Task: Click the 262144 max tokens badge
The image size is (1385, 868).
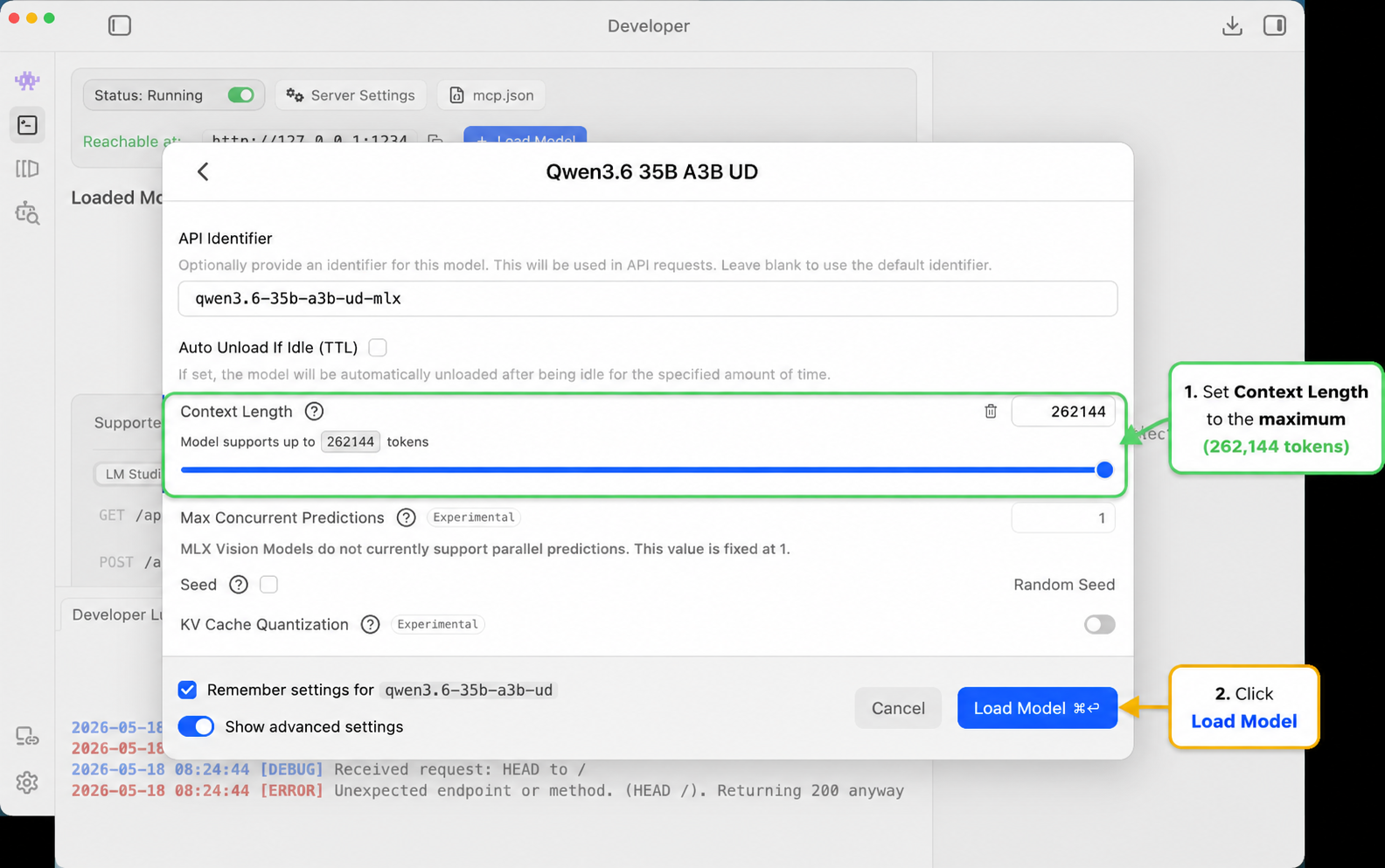Action: tap(351, 441)
